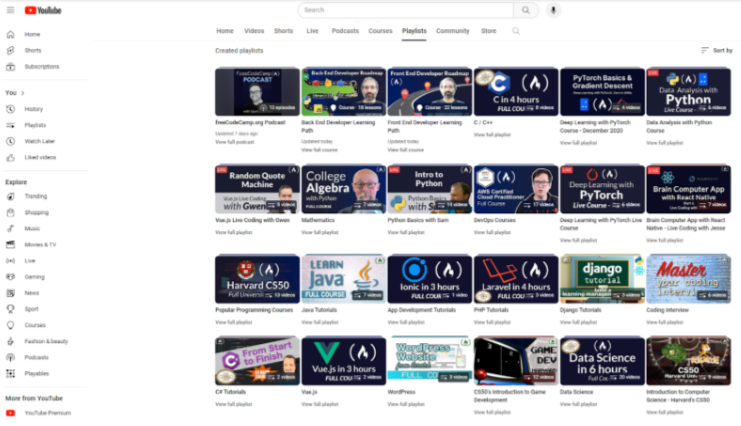Start voice search with microphone

point(553,10)
